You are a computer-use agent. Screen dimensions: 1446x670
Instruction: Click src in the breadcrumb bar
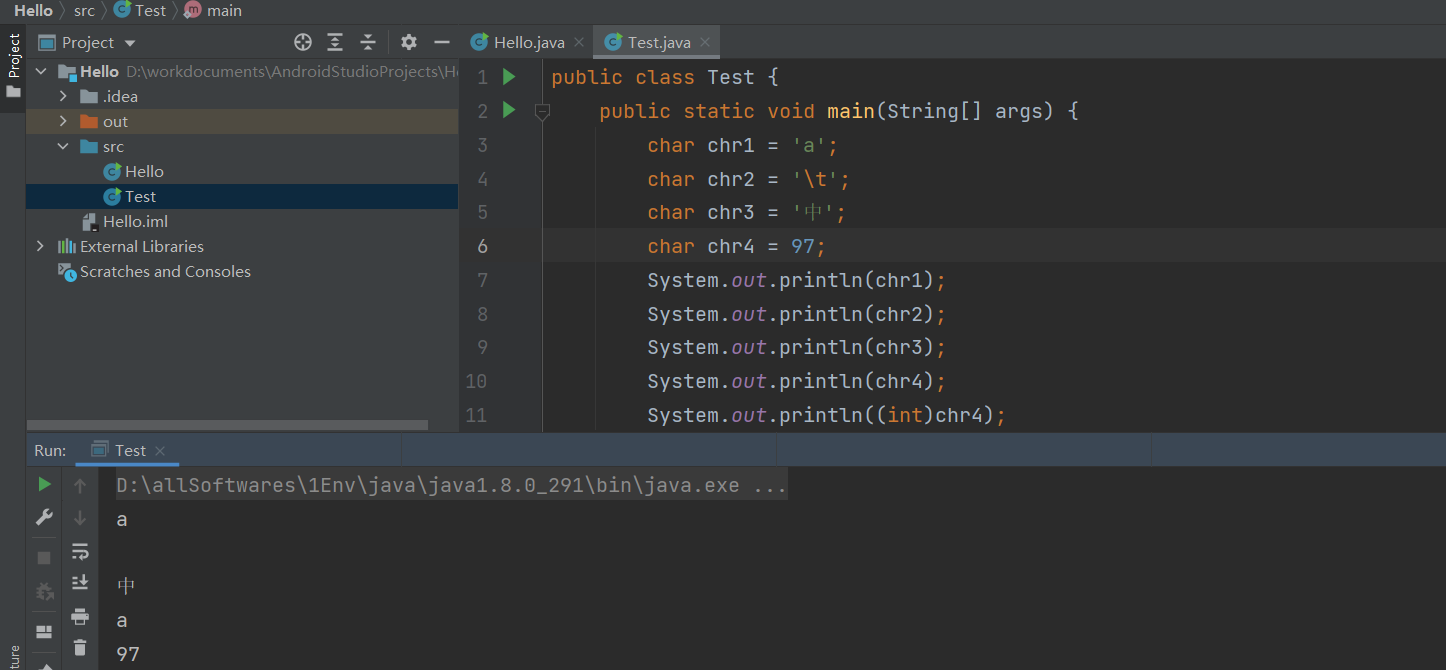[x=84, y=11]
